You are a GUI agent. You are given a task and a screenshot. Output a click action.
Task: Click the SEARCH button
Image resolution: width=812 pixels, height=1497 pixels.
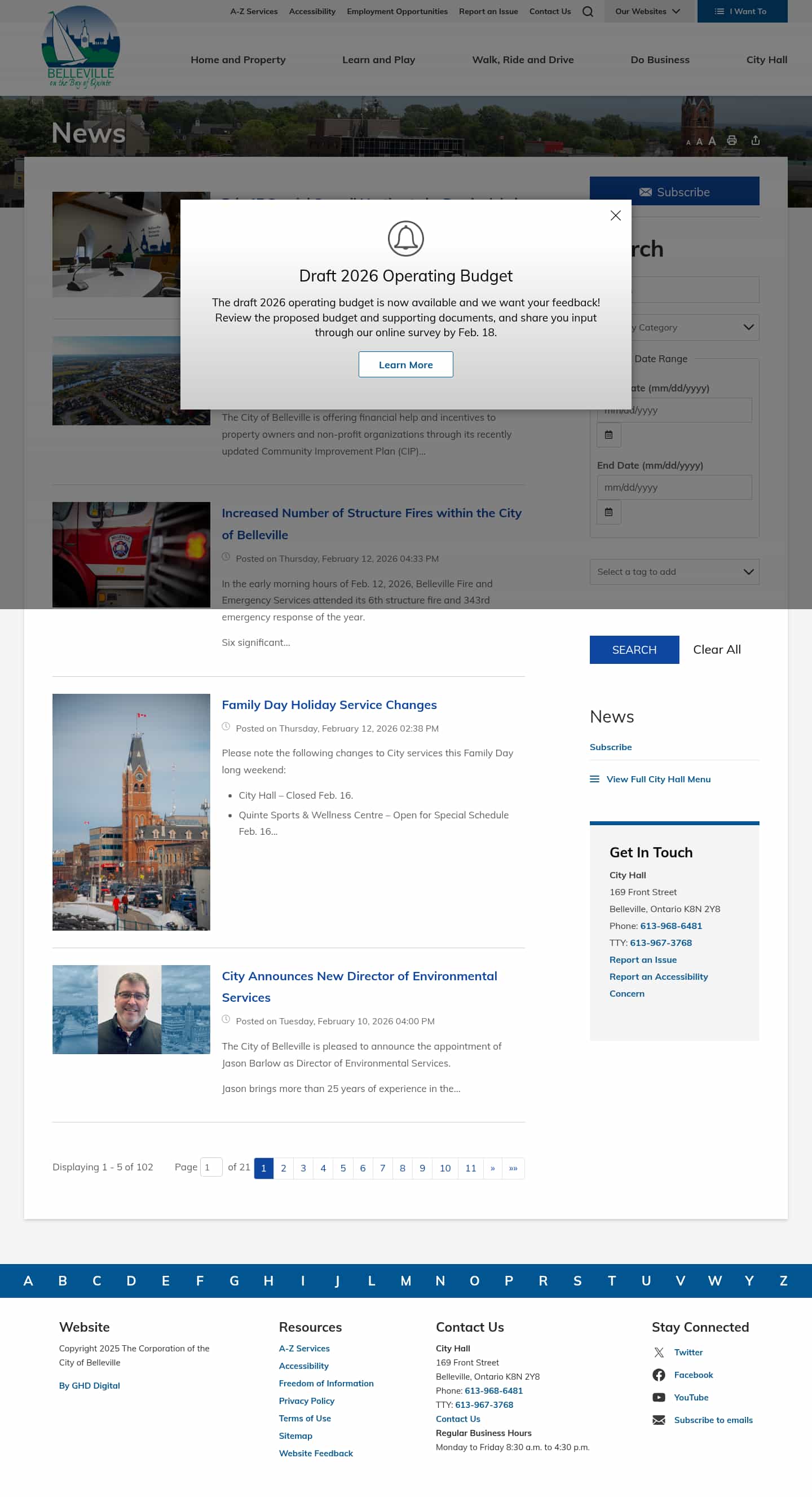pyautogui.click(x=634, y=650)
